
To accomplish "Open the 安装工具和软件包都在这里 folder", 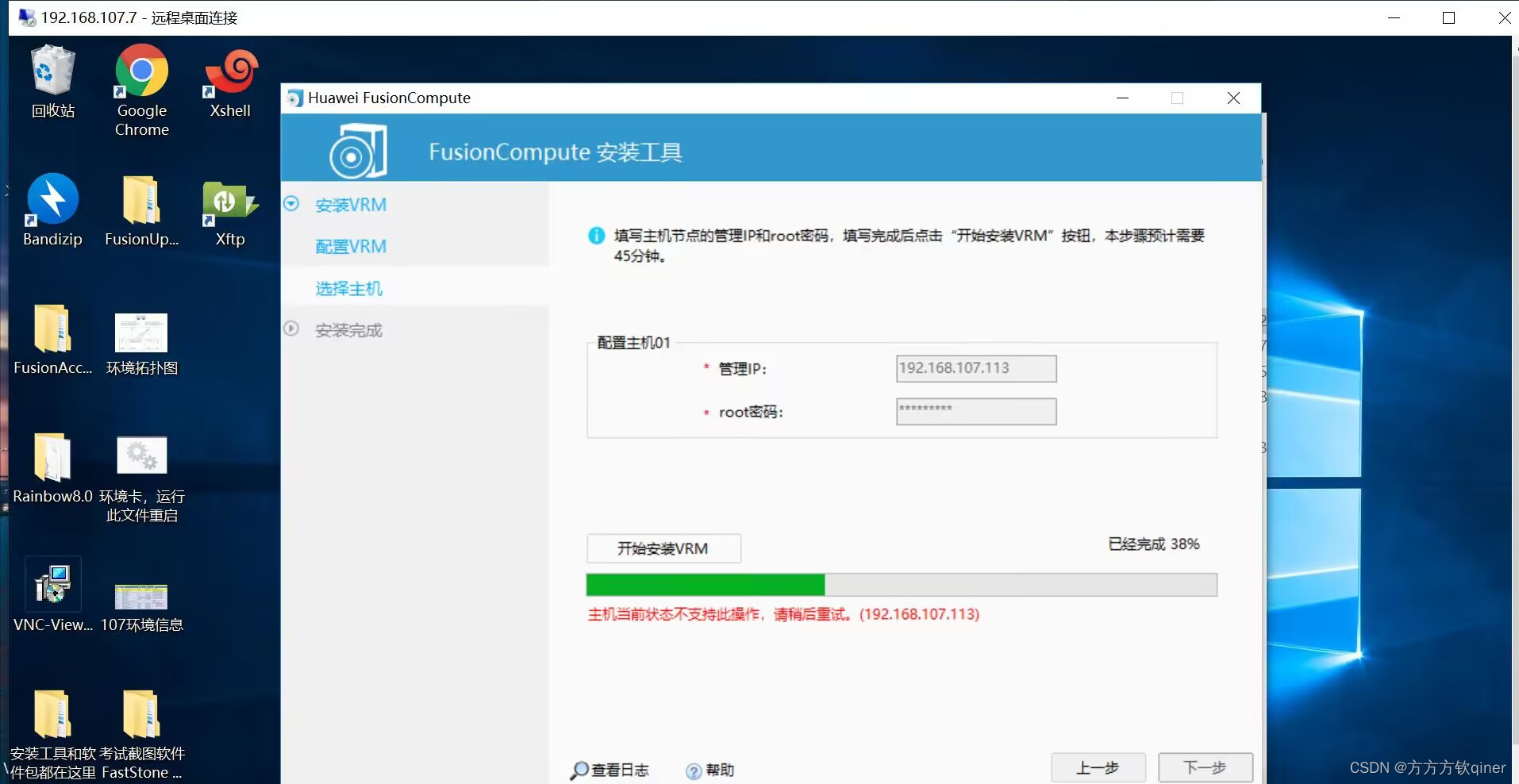I will (52, 734).
